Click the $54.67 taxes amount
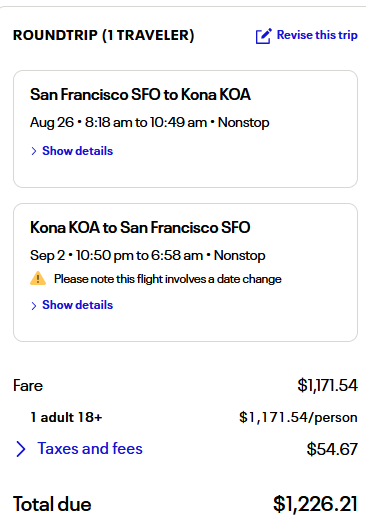This screenshot has height=522, width=366. (x=332, y=449)
